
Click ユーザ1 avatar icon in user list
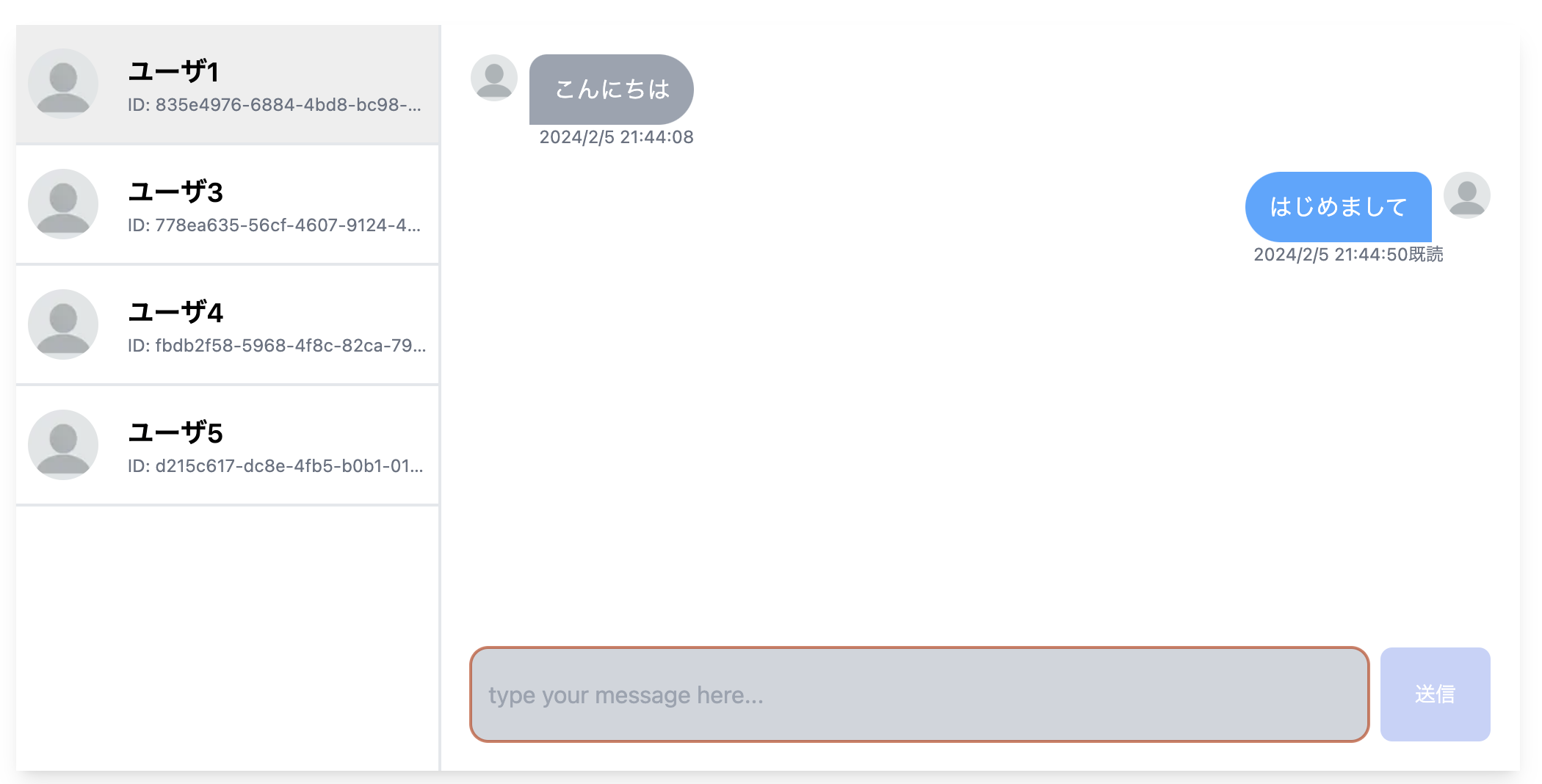click(x=63, y=84)
